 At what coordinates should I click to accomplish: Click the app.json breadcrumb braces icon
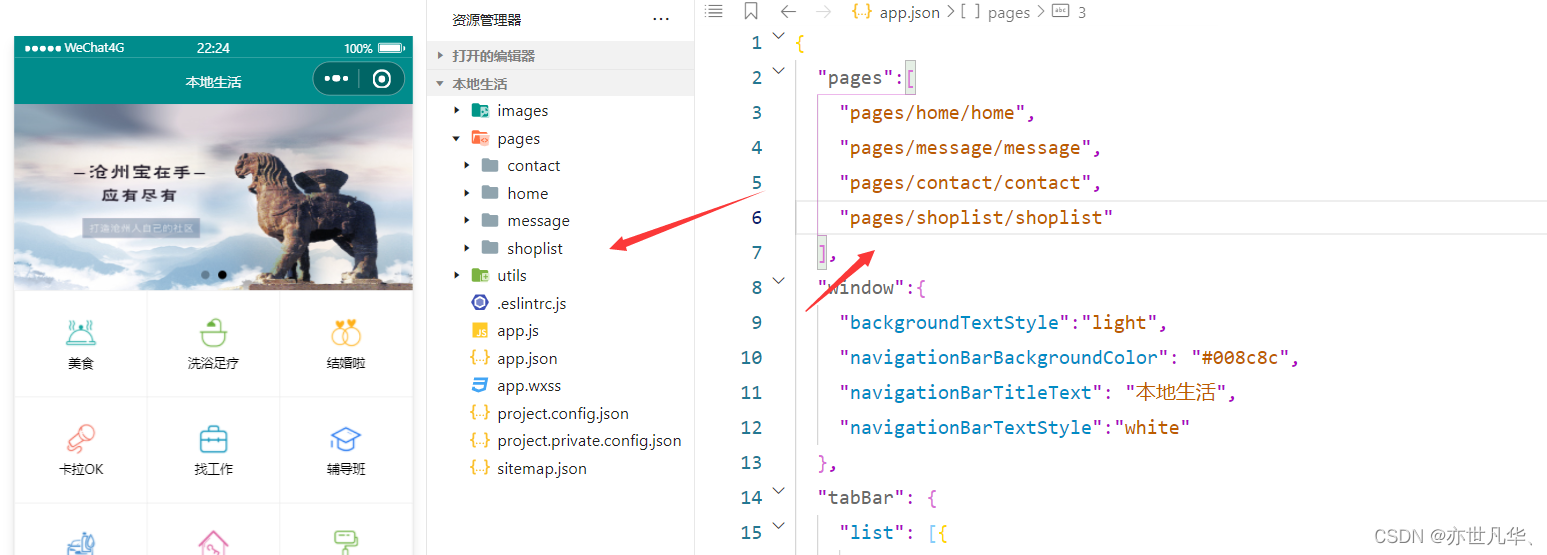(x=861, y=12)
